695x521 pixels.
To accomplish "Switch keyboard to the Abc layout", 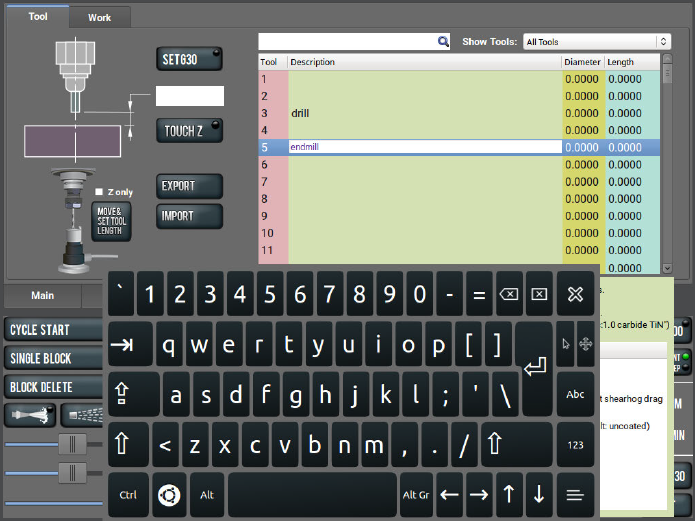I will [575, 394].
